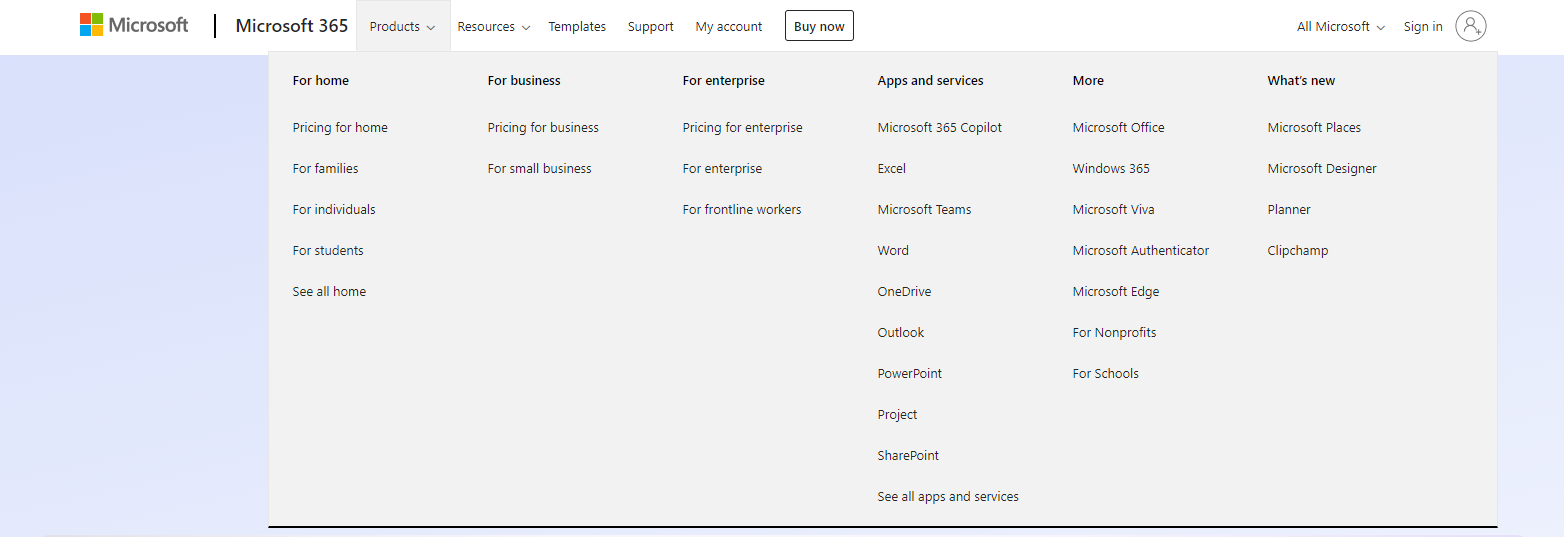Click the Microsoft logo
The image size is (1564, 537).
tap(134, 25)
